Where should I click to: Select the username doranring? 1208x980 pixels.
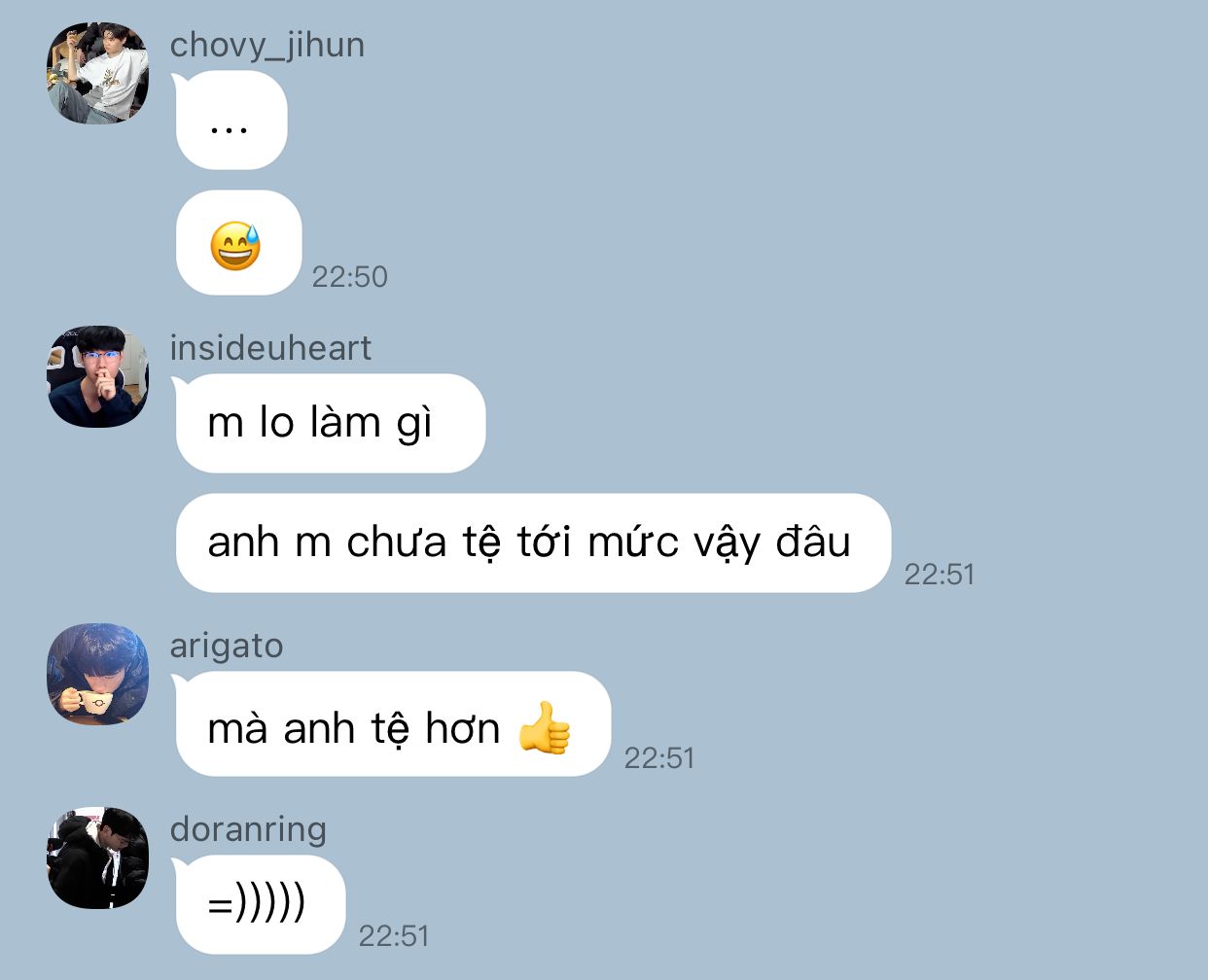click(248, 829)
